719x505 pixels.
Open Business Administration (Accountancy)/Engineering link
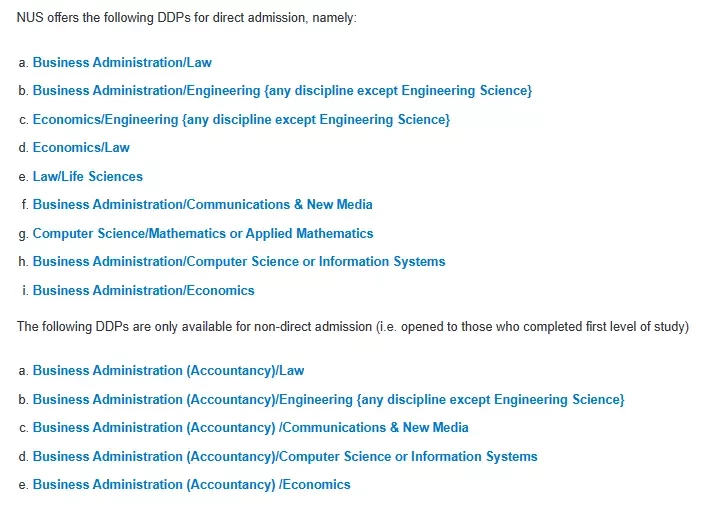click(328, 400)
